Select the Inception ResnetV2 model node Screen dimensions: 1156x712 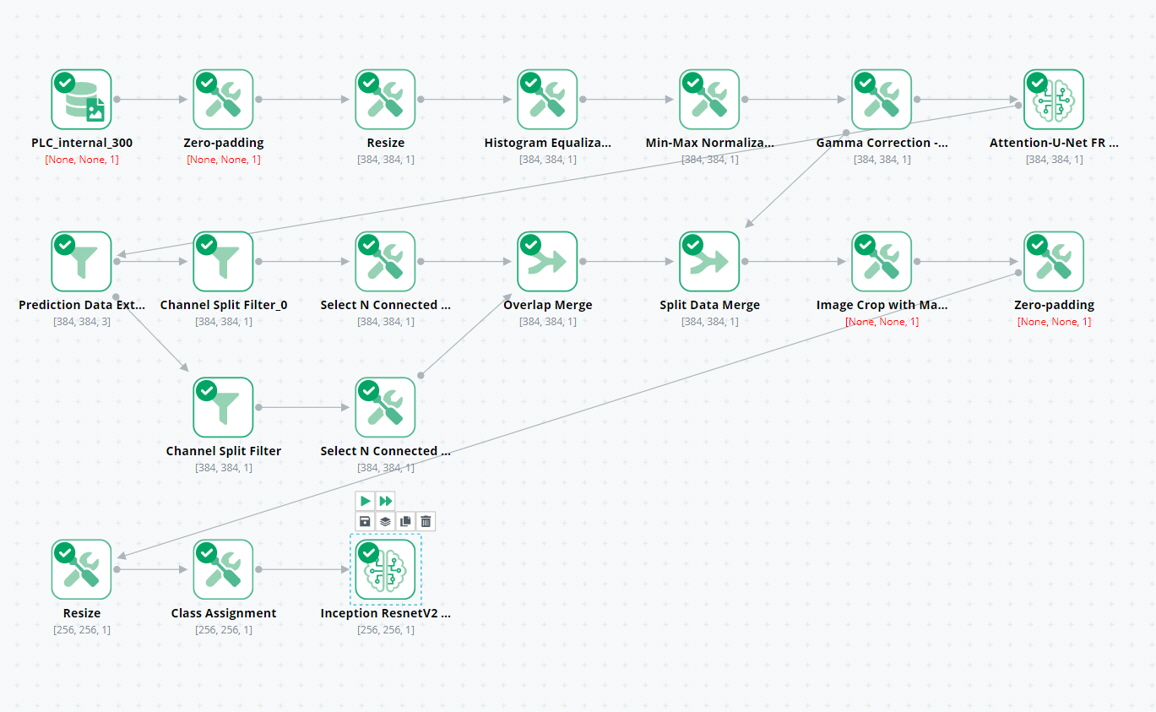(386, 570)
